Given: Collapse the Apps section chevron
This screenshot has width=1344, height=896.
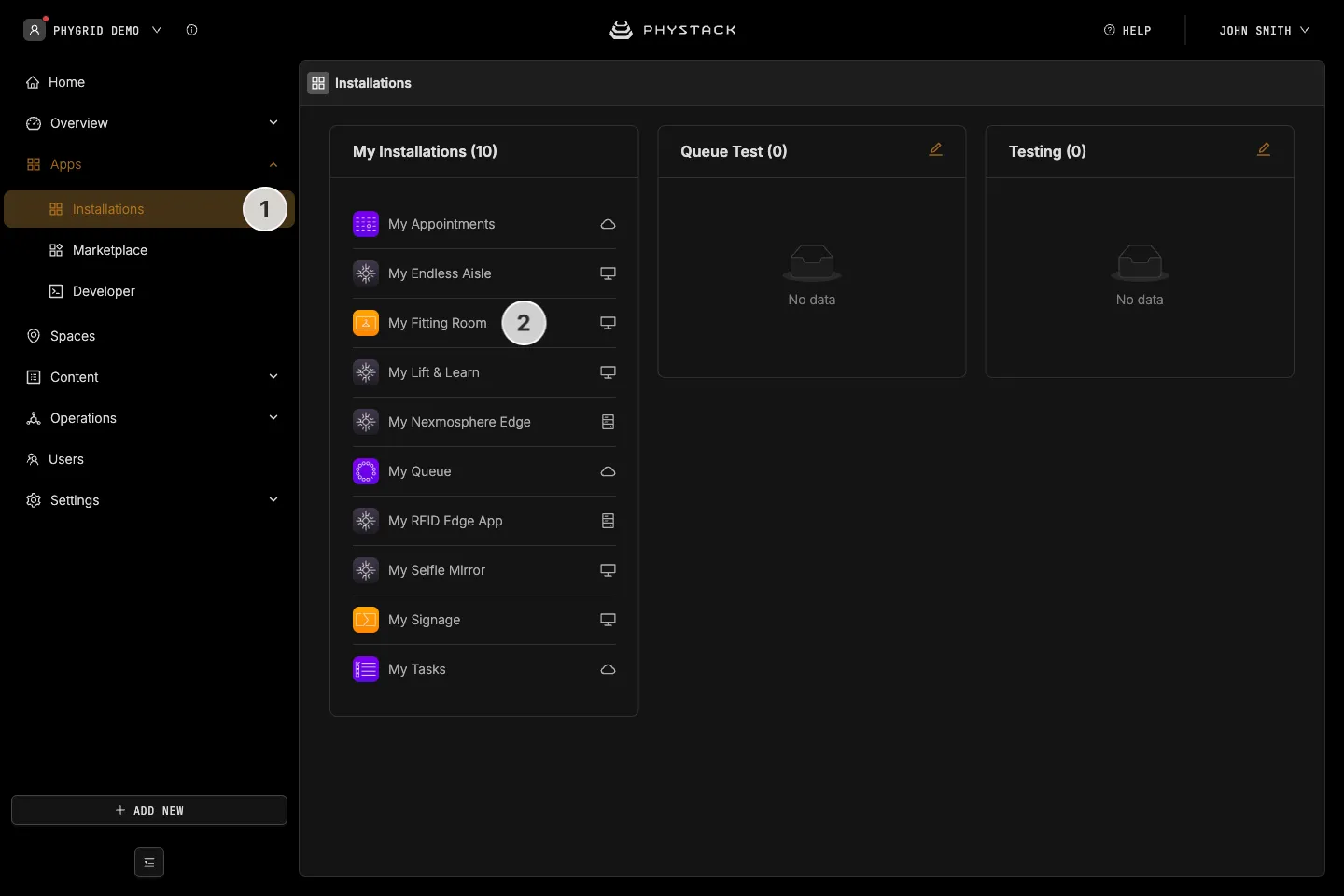Looking at the screenshot, I should pyautogui.click(x=273, y=164).
